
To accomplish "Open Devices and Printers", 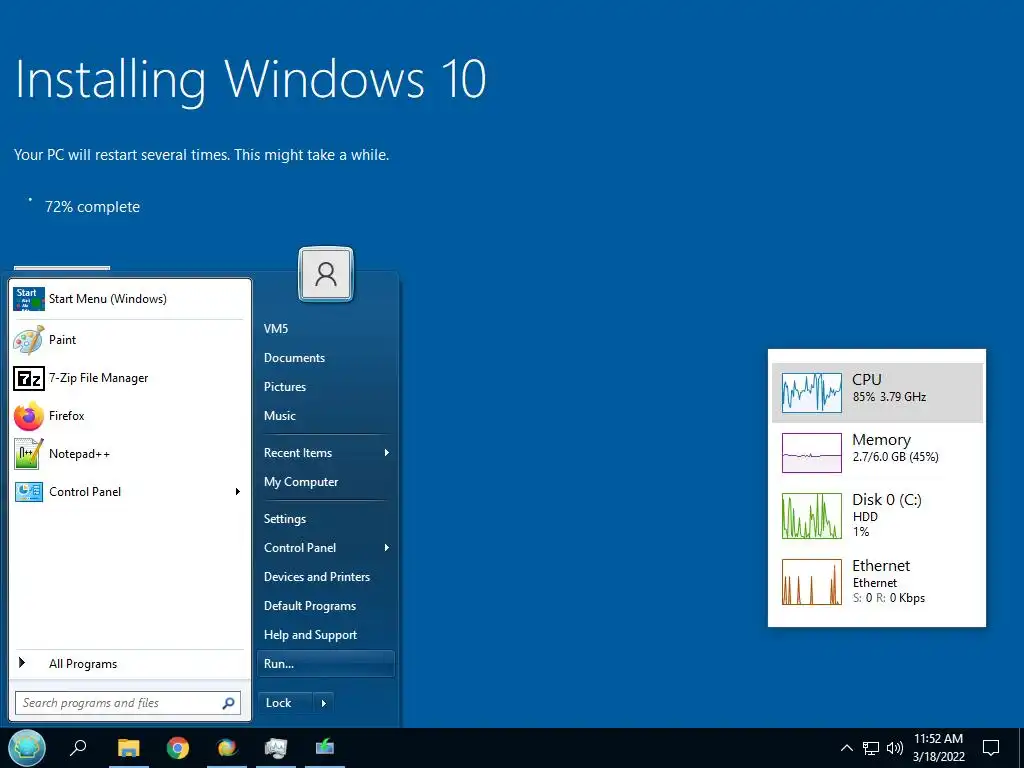I will pos(317,577).
